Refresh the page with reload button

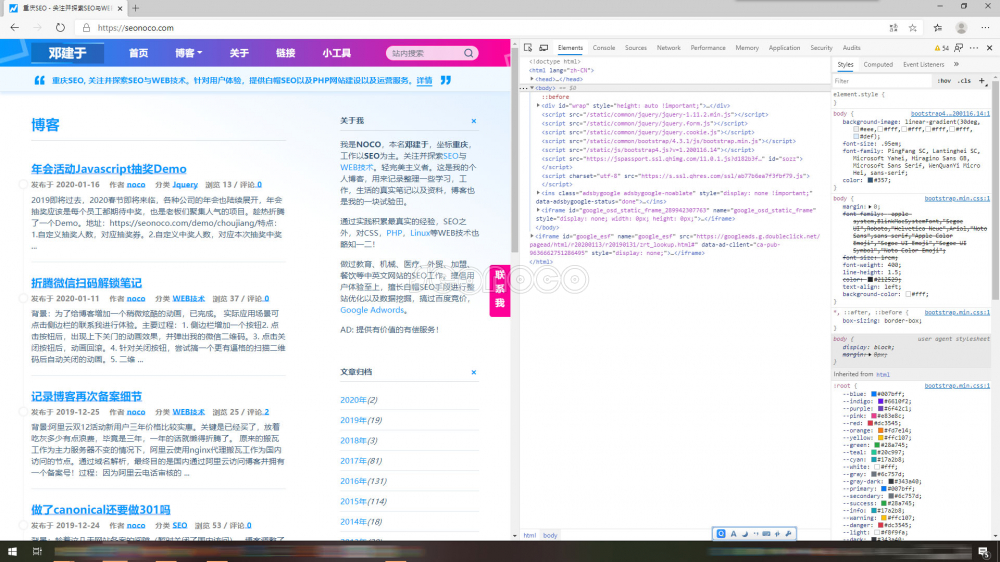coord(60,28)
